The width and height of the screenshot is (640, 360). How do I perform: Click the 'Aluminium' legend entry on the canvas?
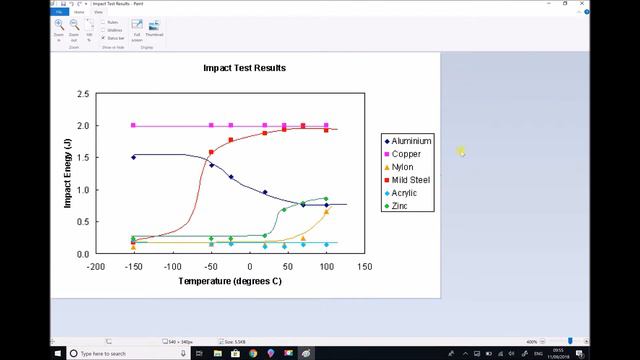pyautogui.click(x=408, y=141)
